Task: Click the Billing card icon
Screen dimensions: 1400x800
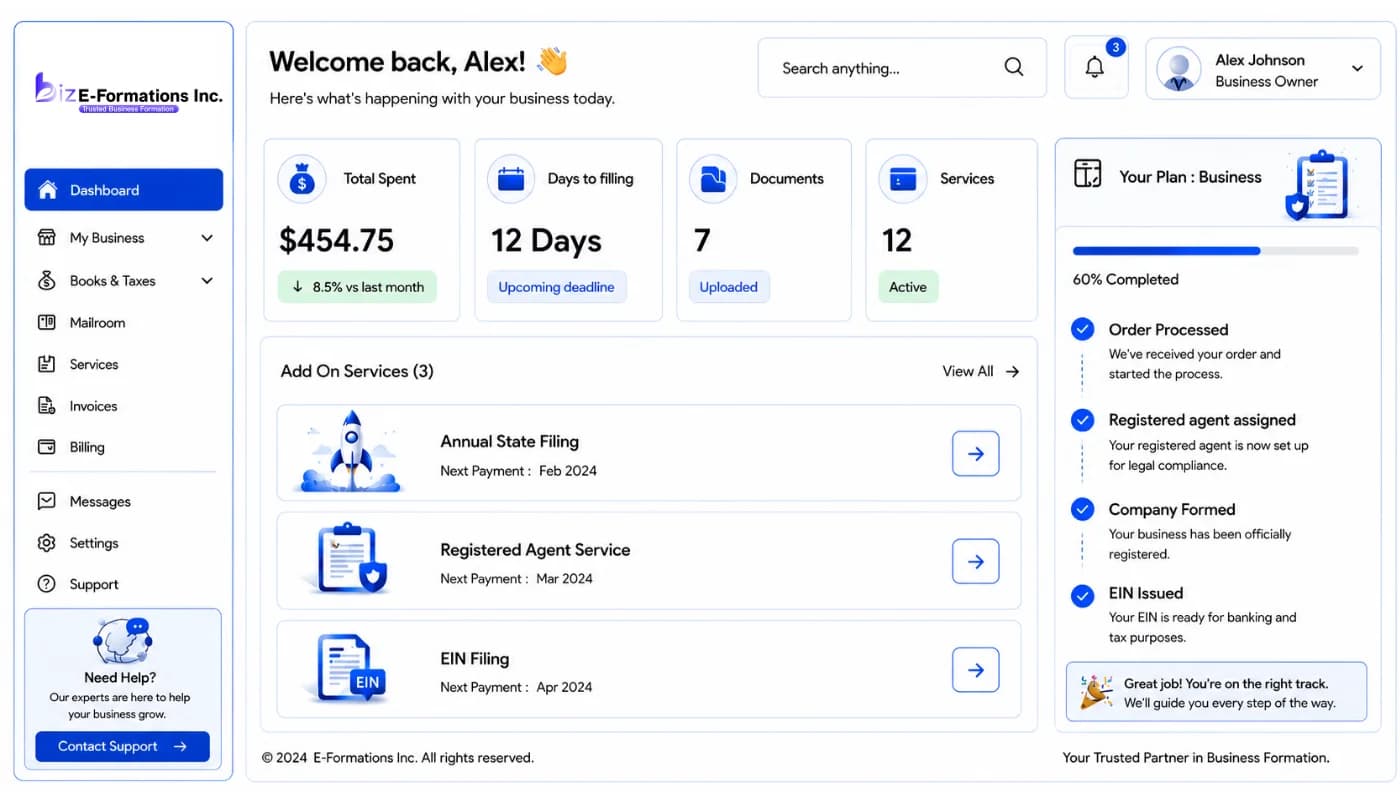Action: [46, 447]
